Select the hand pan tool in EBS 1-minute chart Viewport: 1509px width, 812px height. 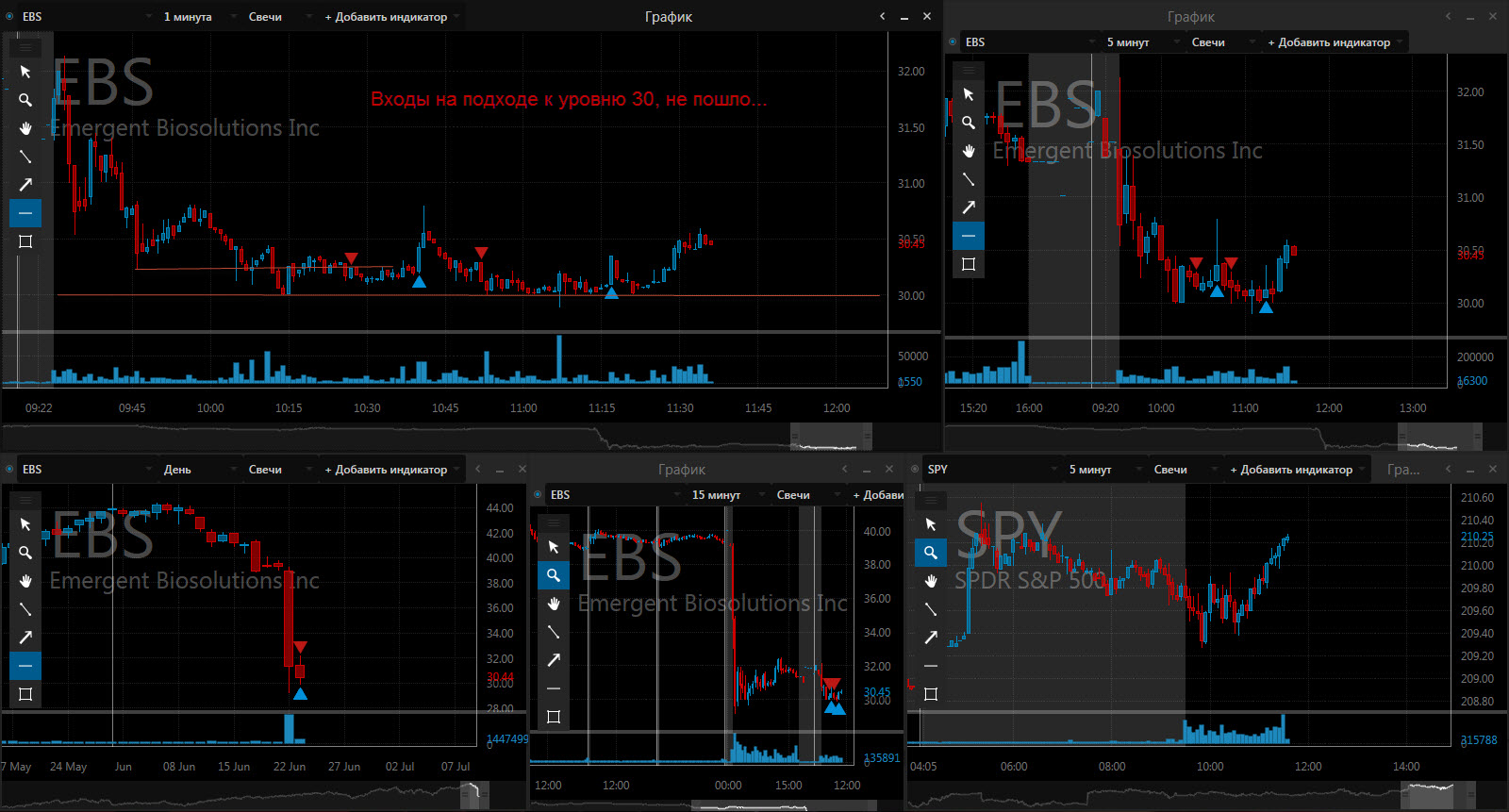(25, 128)
